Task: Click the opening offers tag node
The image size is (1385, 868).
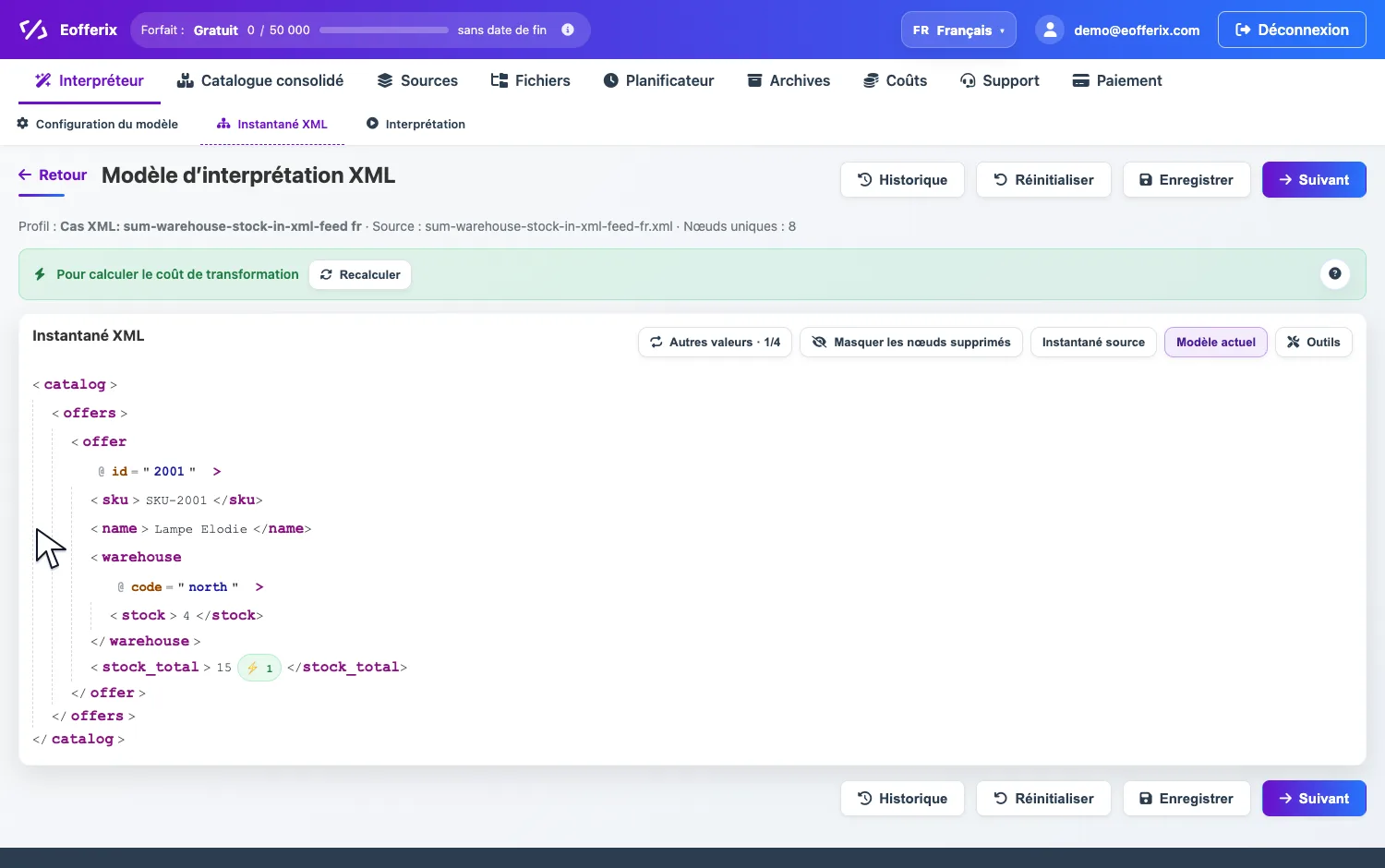Action: coord(90,413)
